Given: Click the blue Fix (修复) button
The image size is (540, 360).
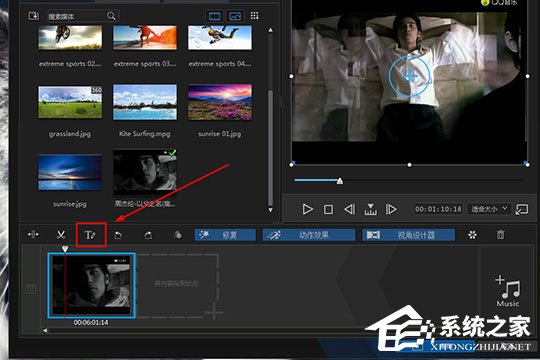Looking at the screenshot, I should click(225, 235).
